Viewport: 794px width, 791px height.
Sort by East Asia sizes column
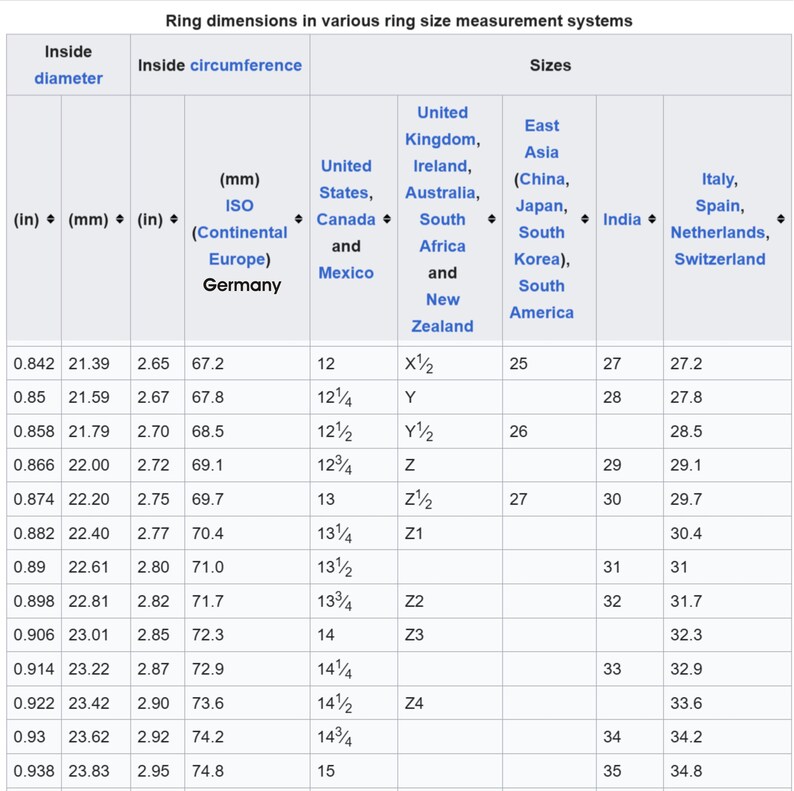[585, 219]
